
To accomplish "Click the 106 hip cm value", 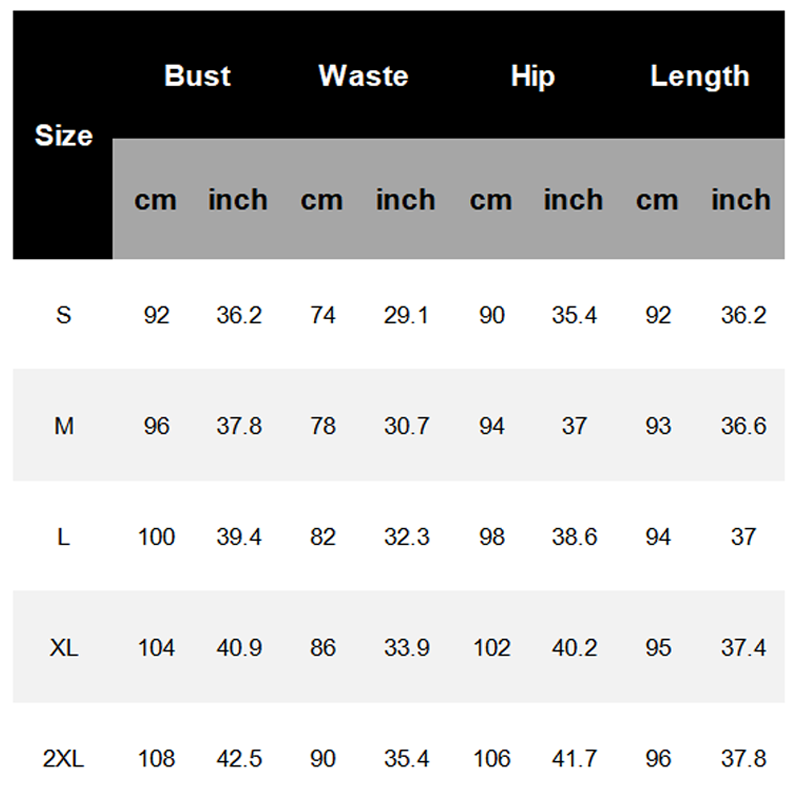I will (491, 759).
